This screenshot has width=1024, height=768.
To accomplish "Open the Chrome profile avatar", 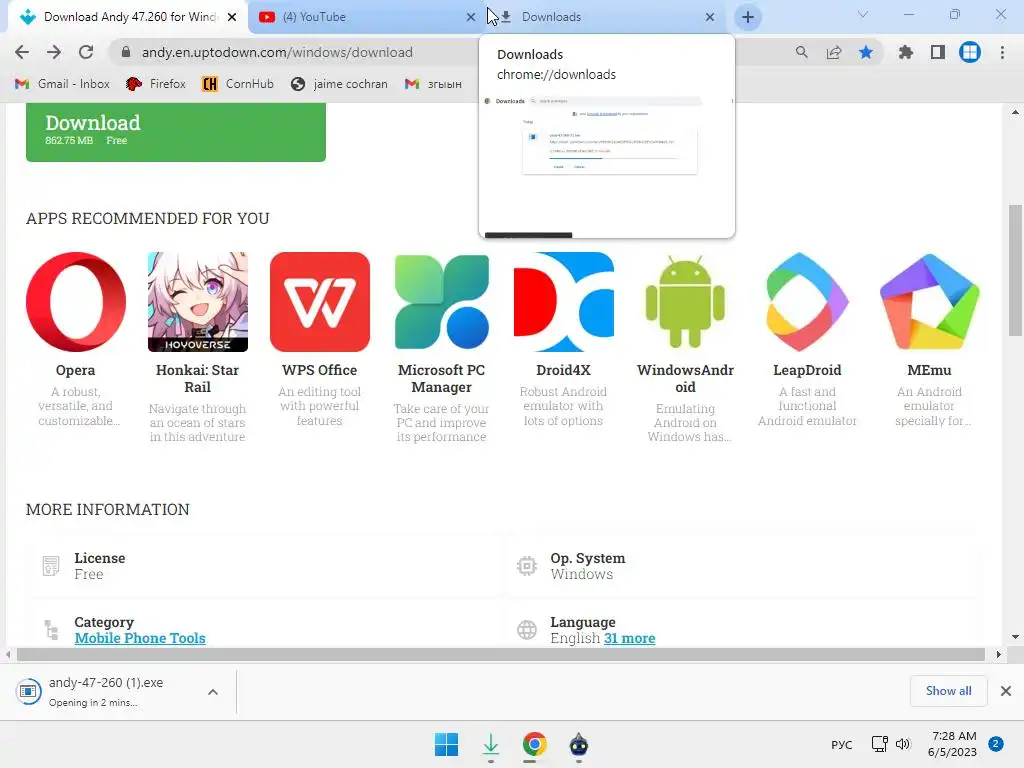I will pos(970,52).
